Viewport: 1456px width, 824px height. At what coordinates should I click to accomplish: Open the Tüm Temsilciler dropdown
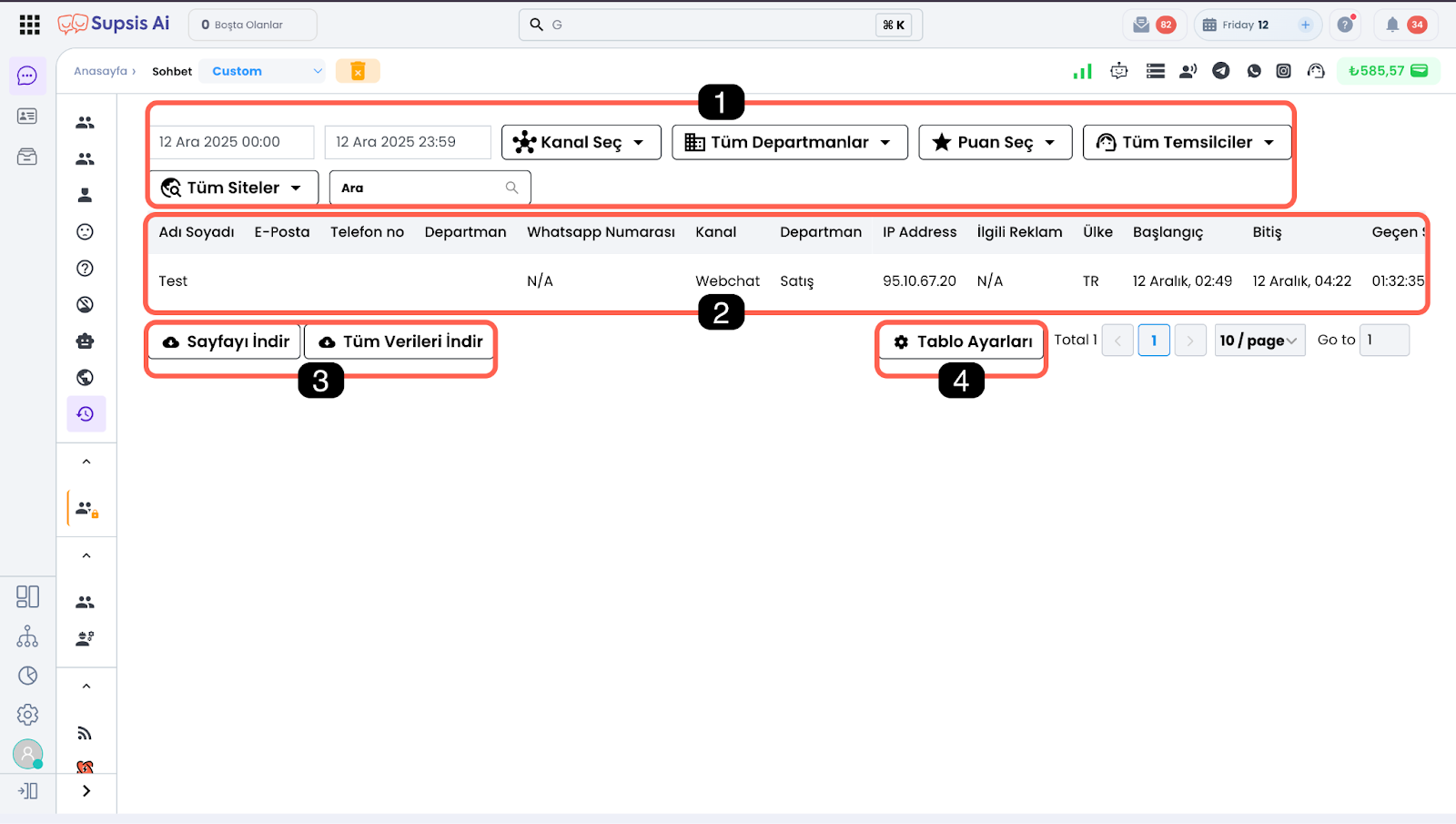click(1186, 143)
